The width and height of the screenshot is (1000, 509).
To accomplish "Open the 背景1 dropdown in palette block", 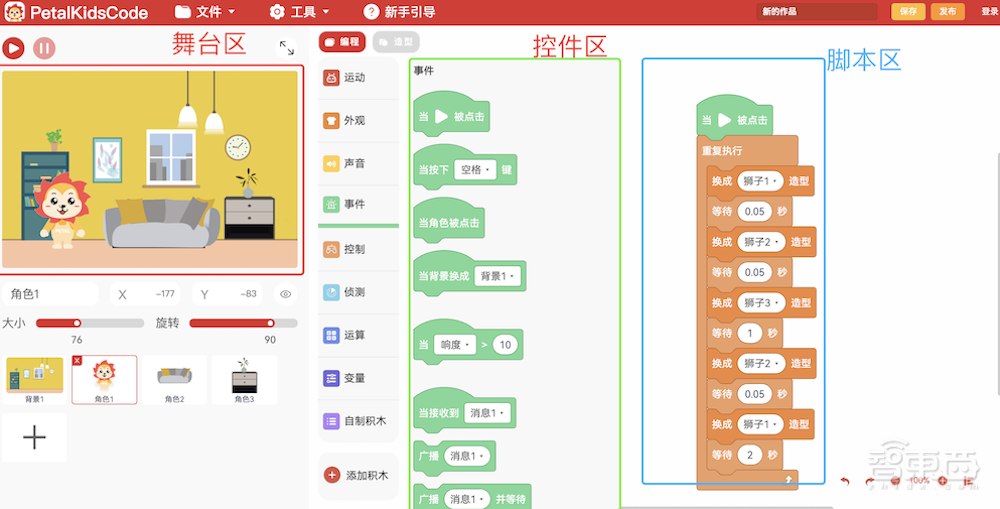I will click(x=497, y=276).
